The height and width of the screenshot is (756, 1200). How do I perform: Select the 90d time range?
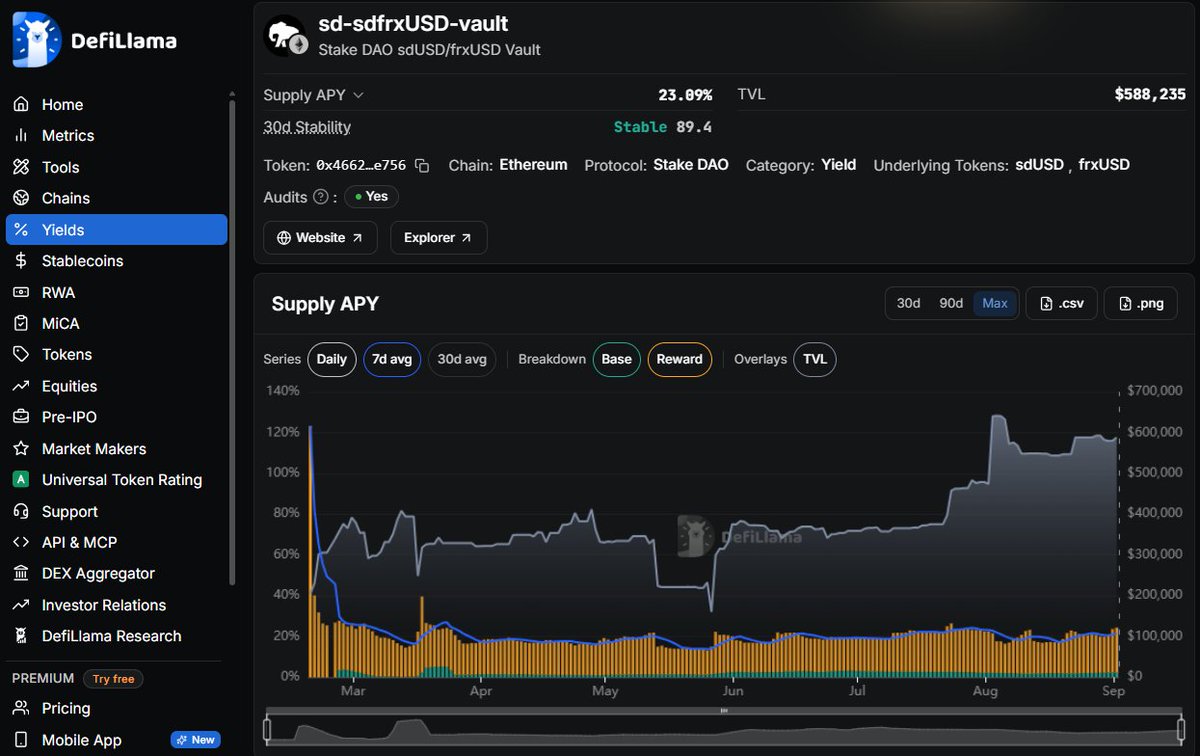click(x=951, y=303)
